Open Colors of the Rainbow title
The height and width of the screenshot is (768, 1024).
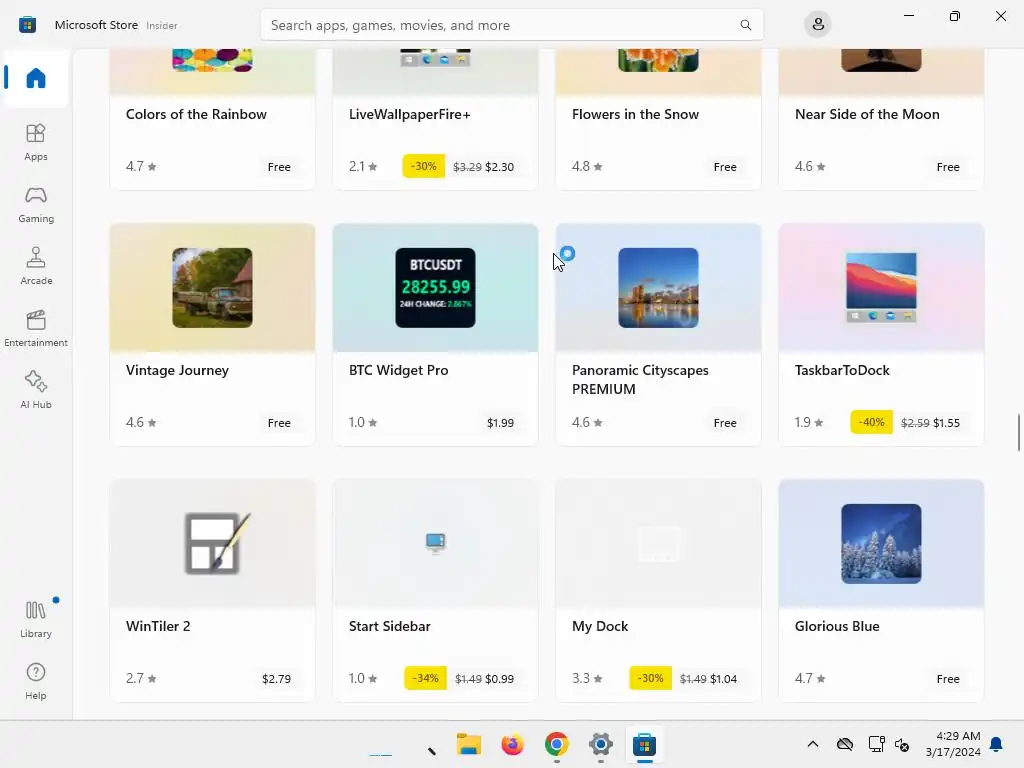[196, 114]
